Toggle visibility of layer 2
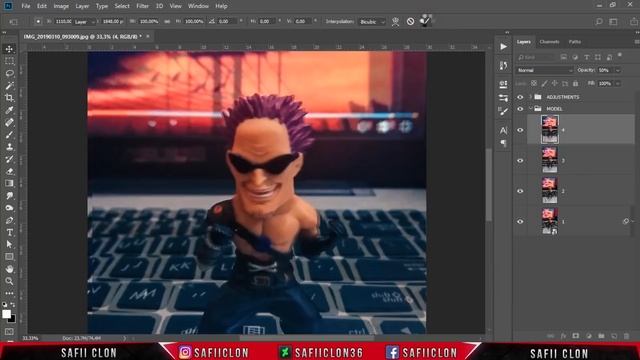The width and height of the screenshot is (640, 360). pyautogui.click(x=520, y=191)
